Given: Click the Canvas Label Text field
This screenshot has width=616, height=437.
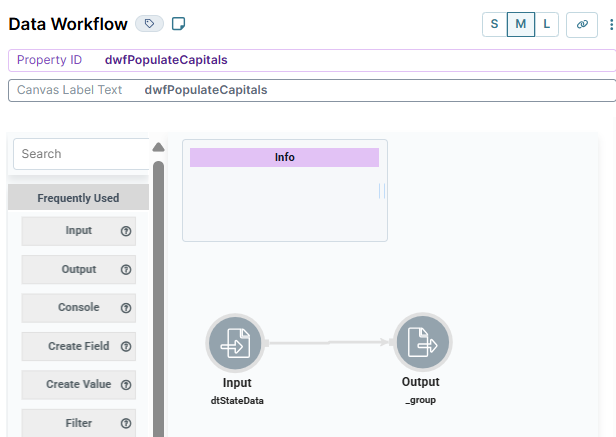Looking at the screenshot, I should tap(312, 90).
